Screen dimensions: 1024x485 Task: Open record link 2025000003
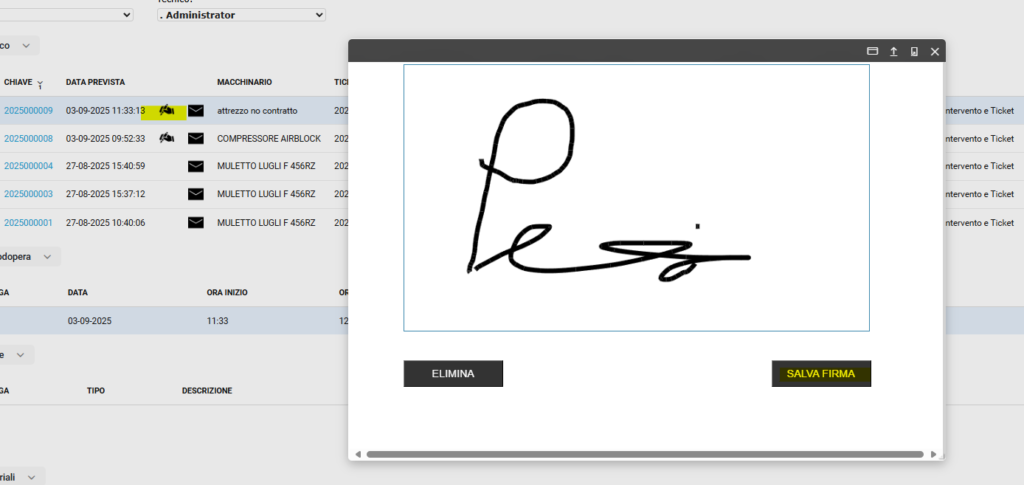click(28, 194)
